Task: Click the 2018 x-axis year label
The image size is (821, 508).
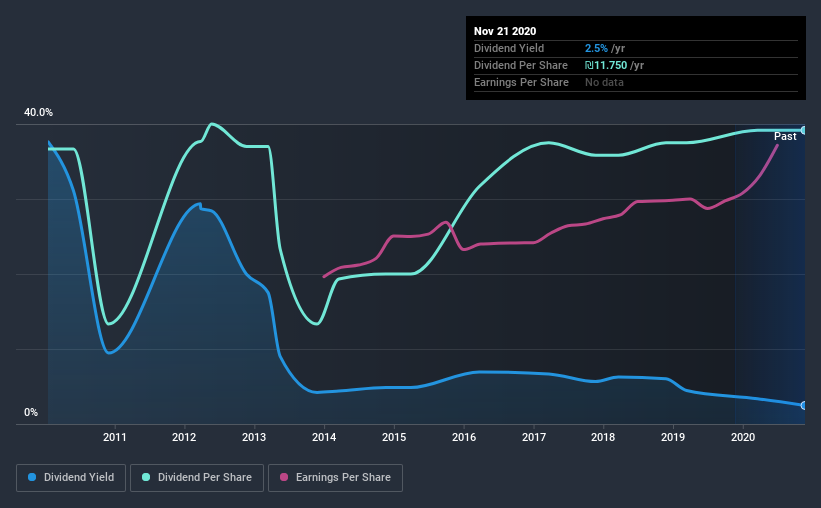Action: click(603, 437)
